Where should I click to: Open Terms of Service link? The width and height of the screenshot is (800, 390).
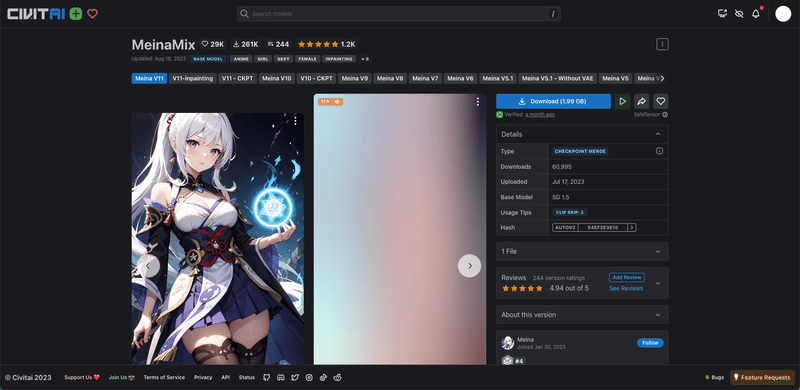[x=164, y=378]
